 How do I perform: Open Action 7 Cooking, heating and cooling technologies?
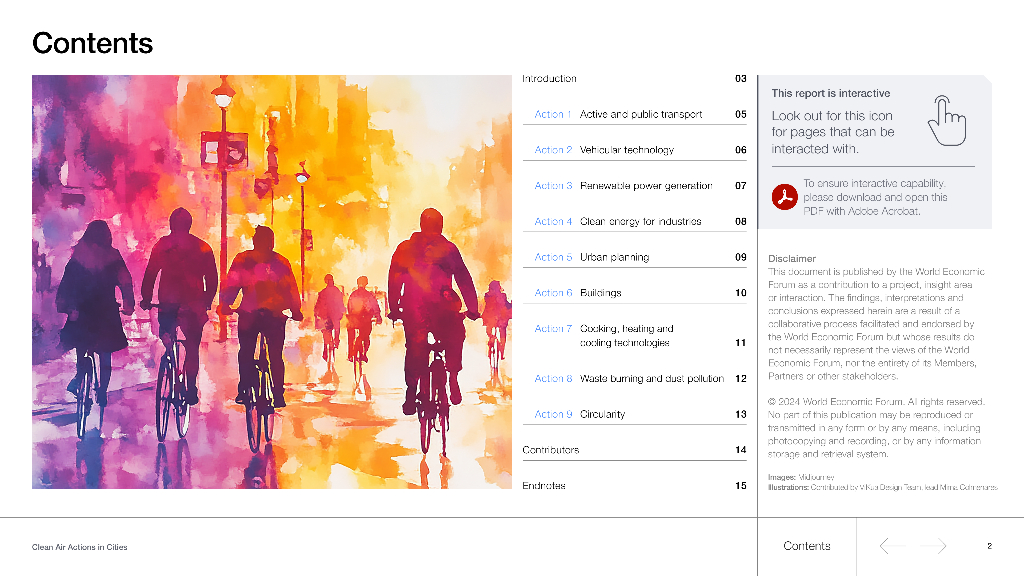634,336
